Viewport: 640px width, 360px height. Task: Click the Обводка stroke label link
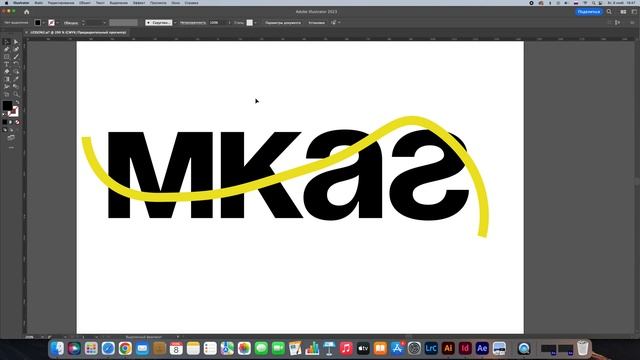point(71,22)
